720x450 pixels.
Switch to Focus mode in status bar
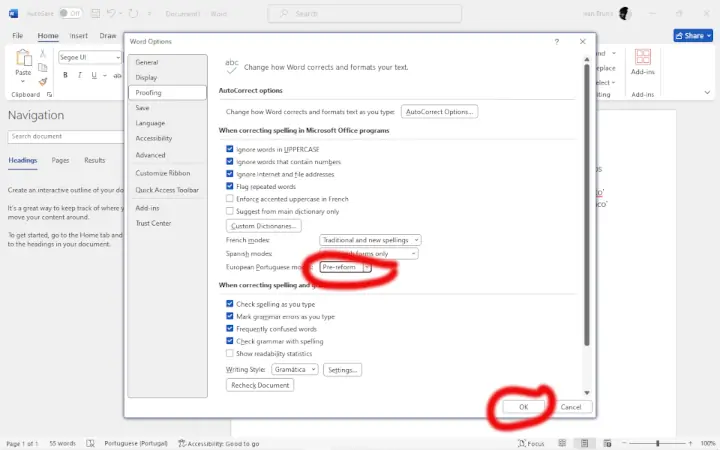coord(530,443)
